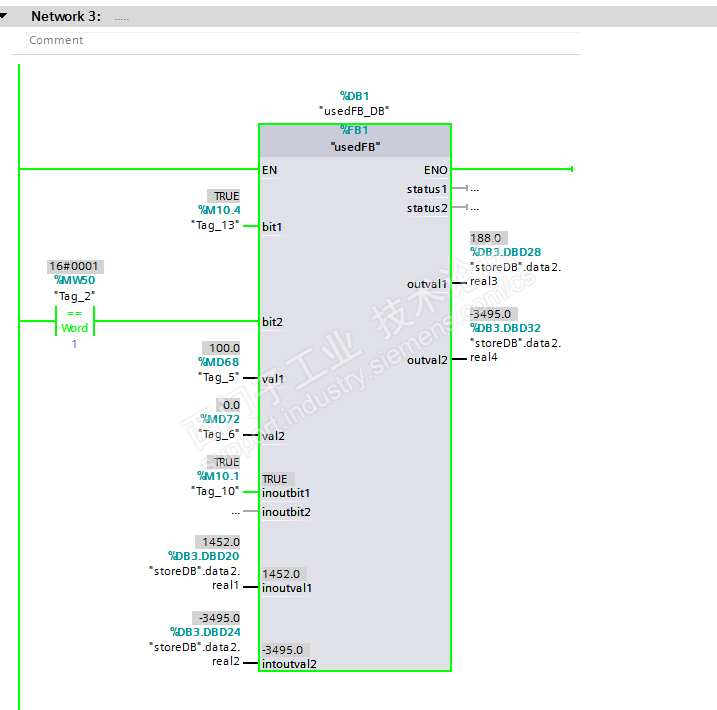Select the %DB3.DBD32 address
This screenshot has height=710, width=717.
[x=505, y=328]
